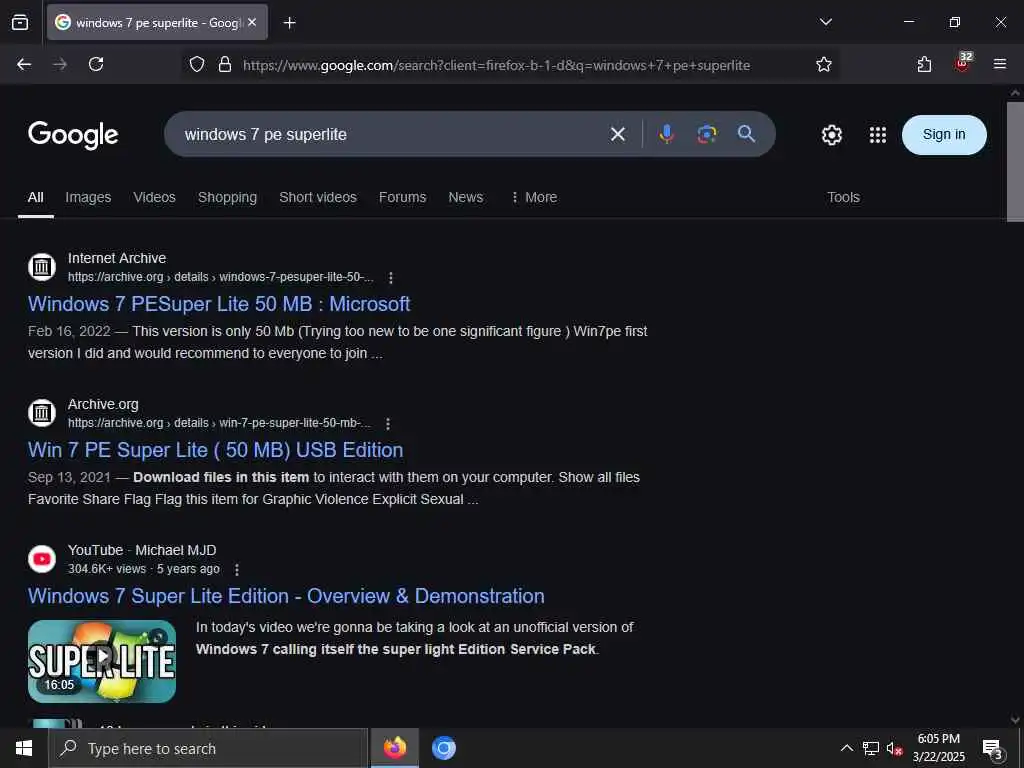Screen dimensions: 1024x768
Task: Clear the search query with the X
Action: [x=617, y=135]
